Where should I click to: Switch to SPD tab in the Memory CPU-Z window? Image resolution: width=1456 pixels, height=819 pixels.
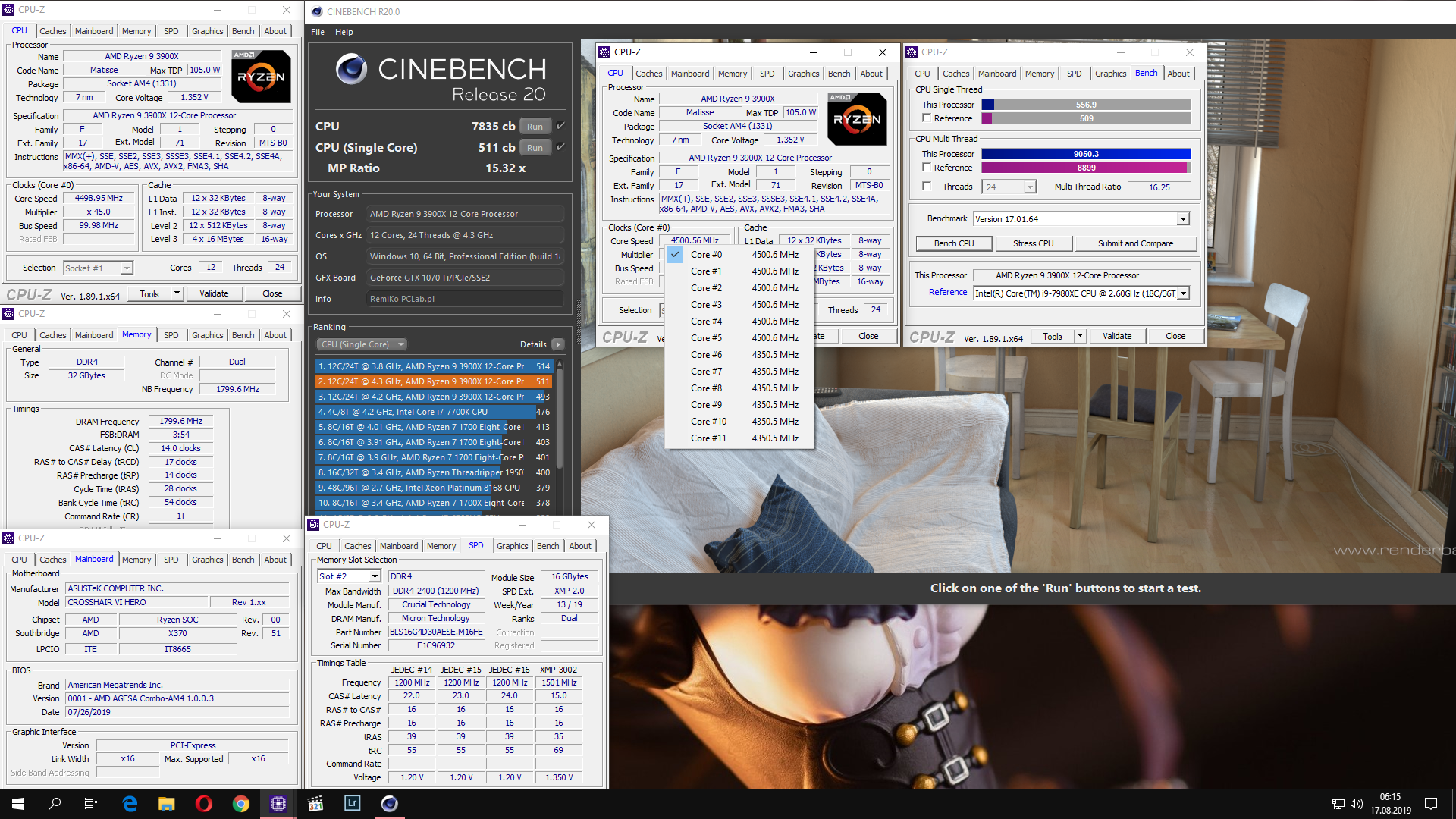click(171, 335)
